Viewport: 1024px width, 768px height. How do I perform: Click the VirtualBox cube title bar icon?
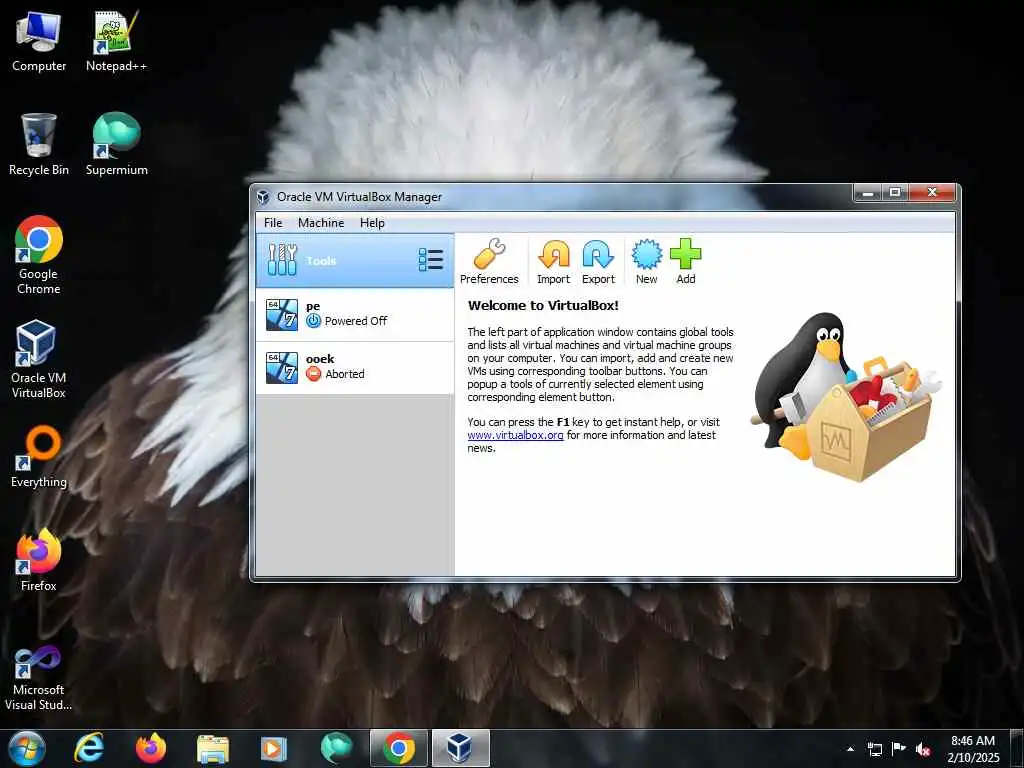(x=263, y=197)
